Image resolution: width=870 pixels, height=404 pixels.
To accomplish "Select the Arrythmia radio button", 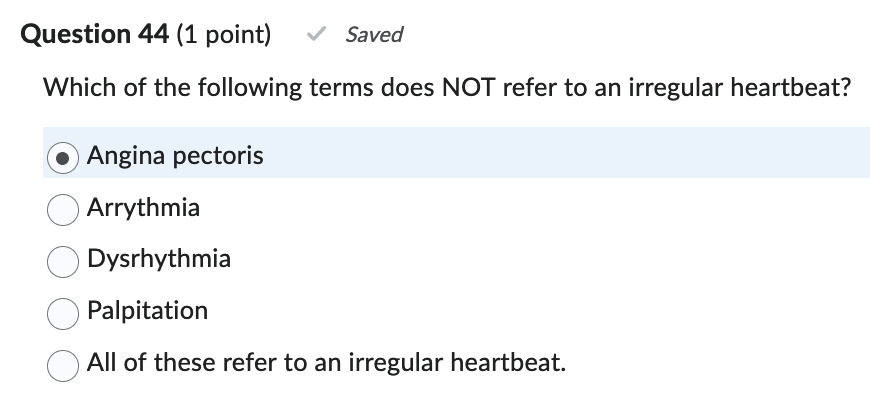I will [x=64, y=209].
